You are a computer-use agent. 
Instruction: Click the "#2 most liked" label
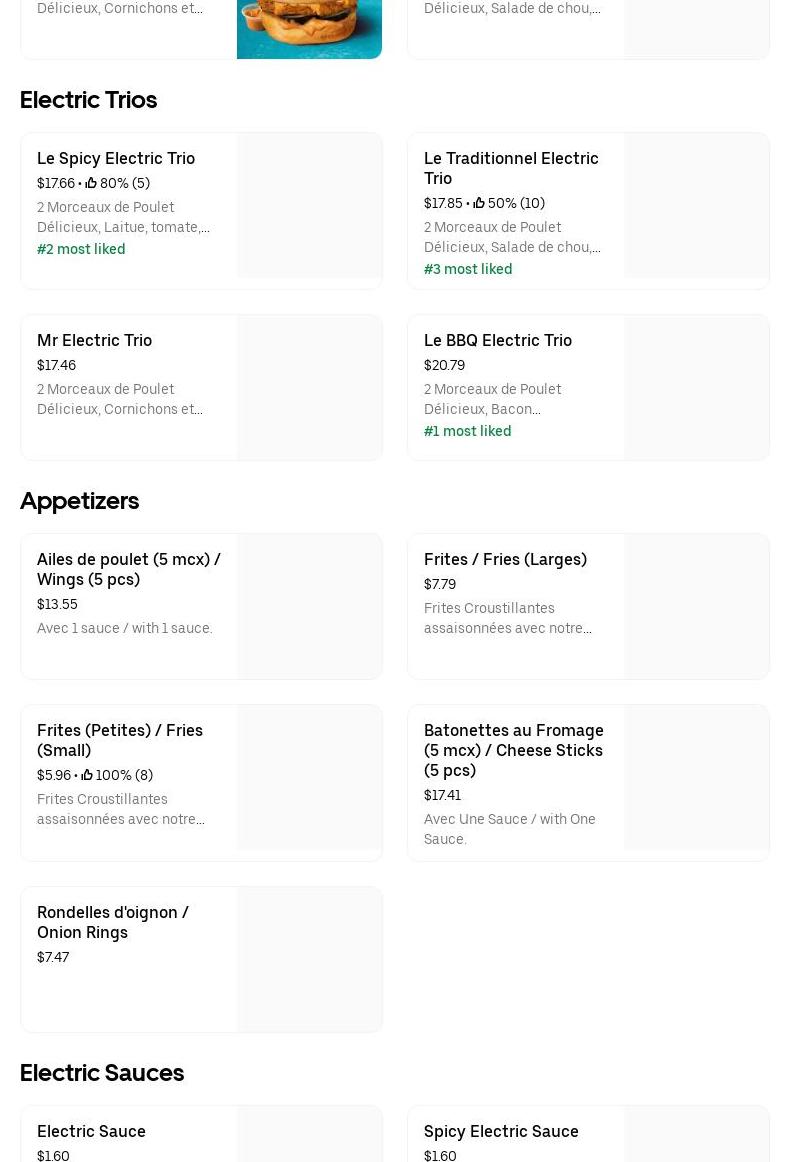click(x=81, y=249)
